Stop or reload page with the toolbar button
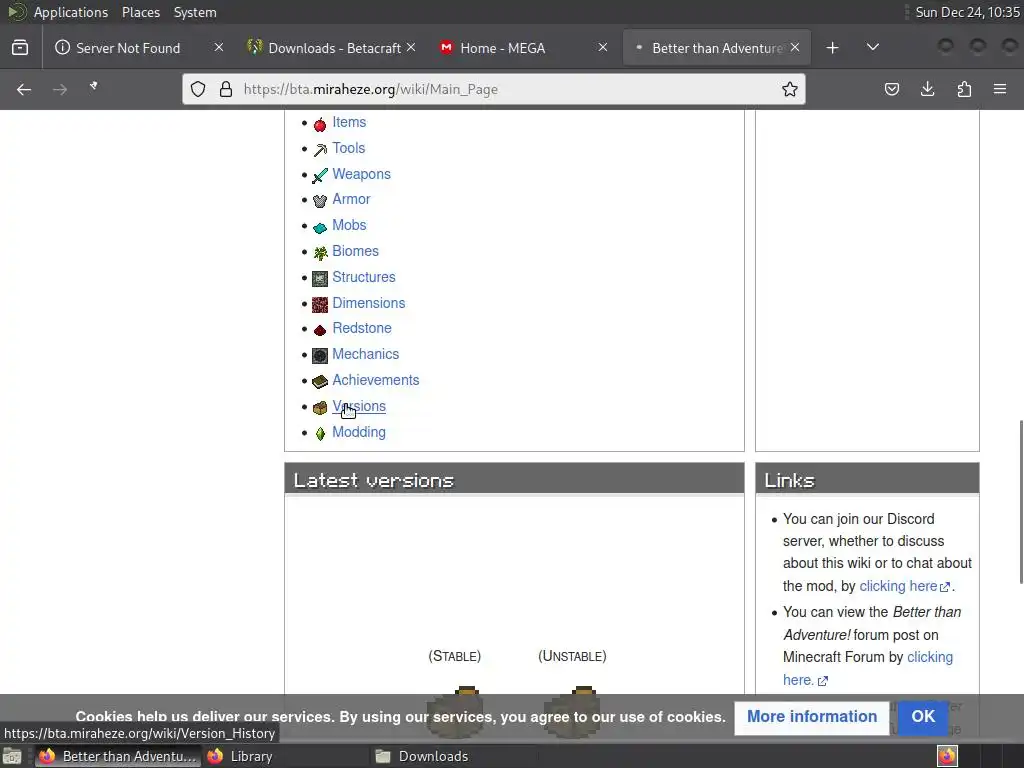Image resolution: width=1024 pixels, height=768 pixels. [94, 88]
